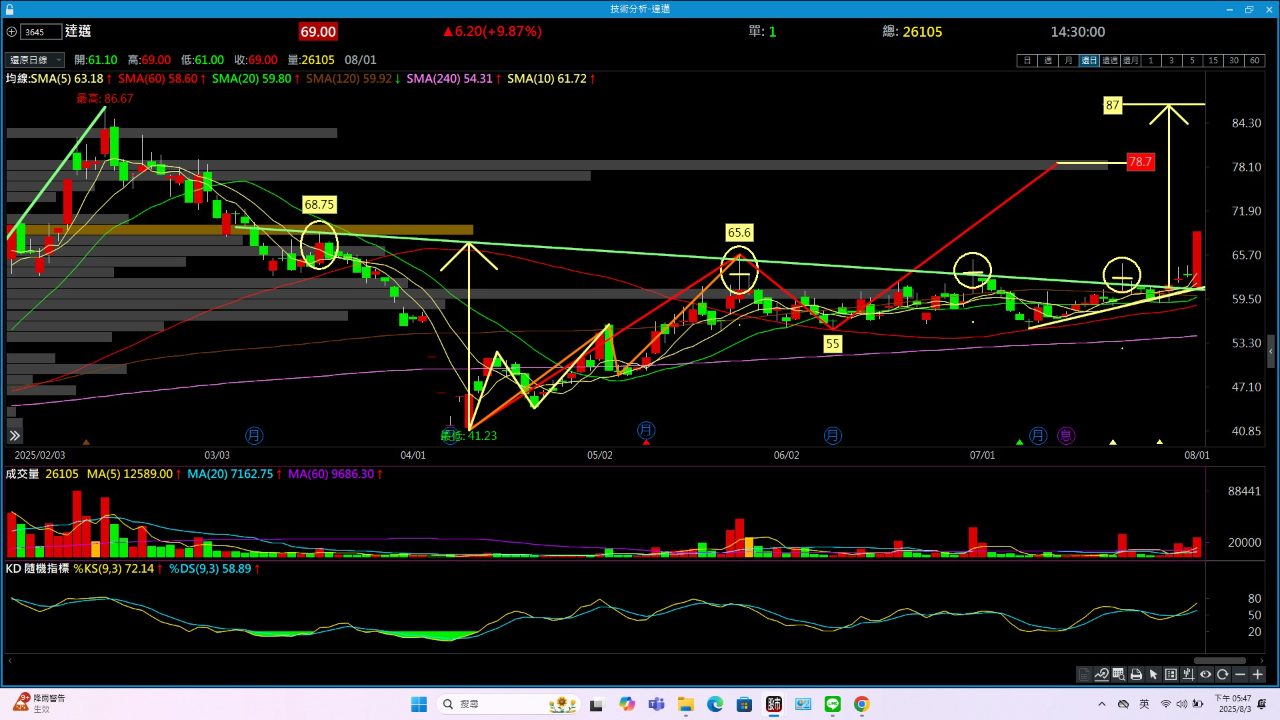Viewport: 1280px width, 720px height.
Task: Expand the left panel double-chevron
Action: [x=14, y=436]
